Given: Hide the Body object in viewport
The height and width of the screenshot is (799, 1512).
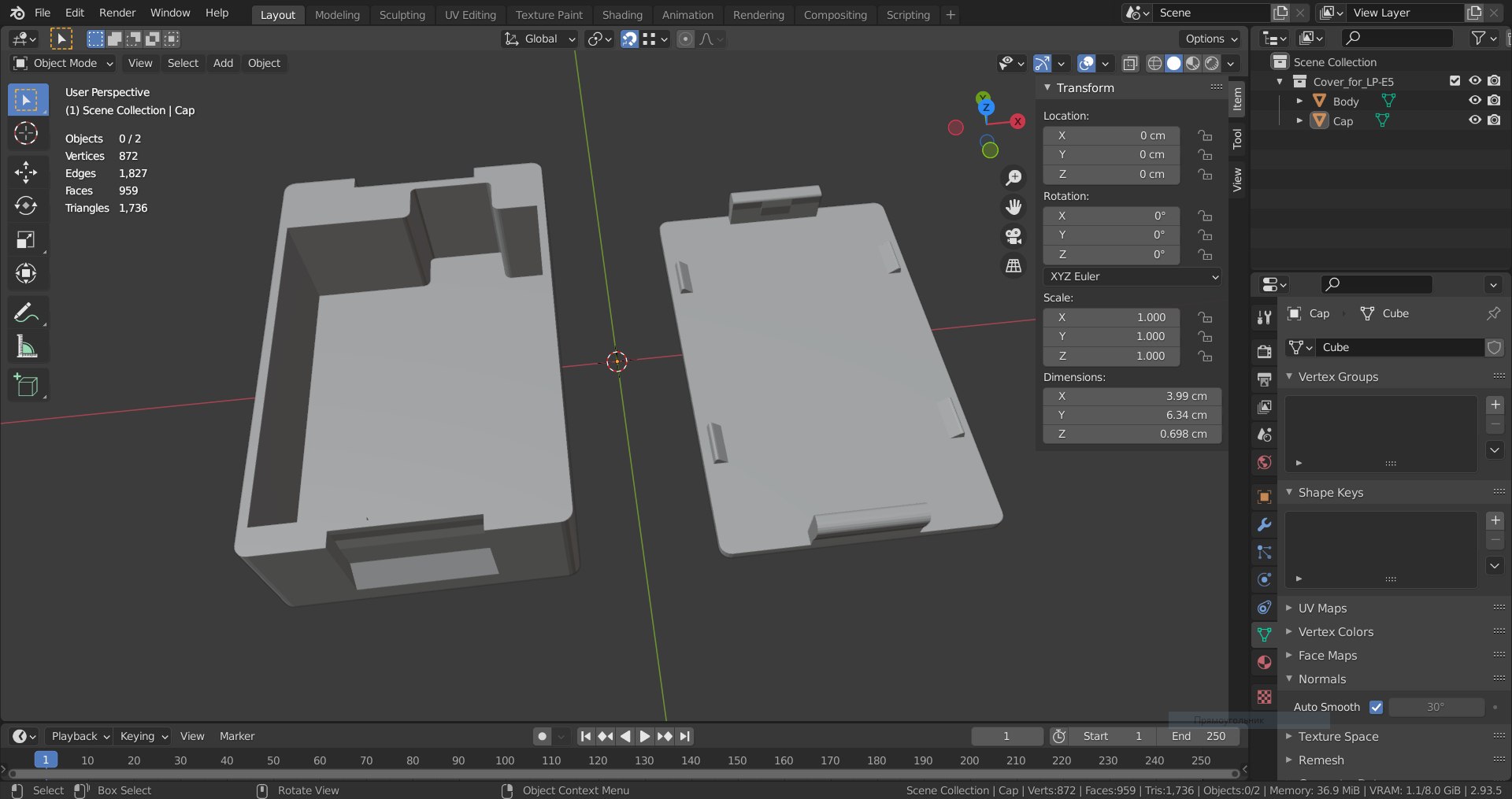Looking at the screenshot, I should click(x=1474, y=101).
